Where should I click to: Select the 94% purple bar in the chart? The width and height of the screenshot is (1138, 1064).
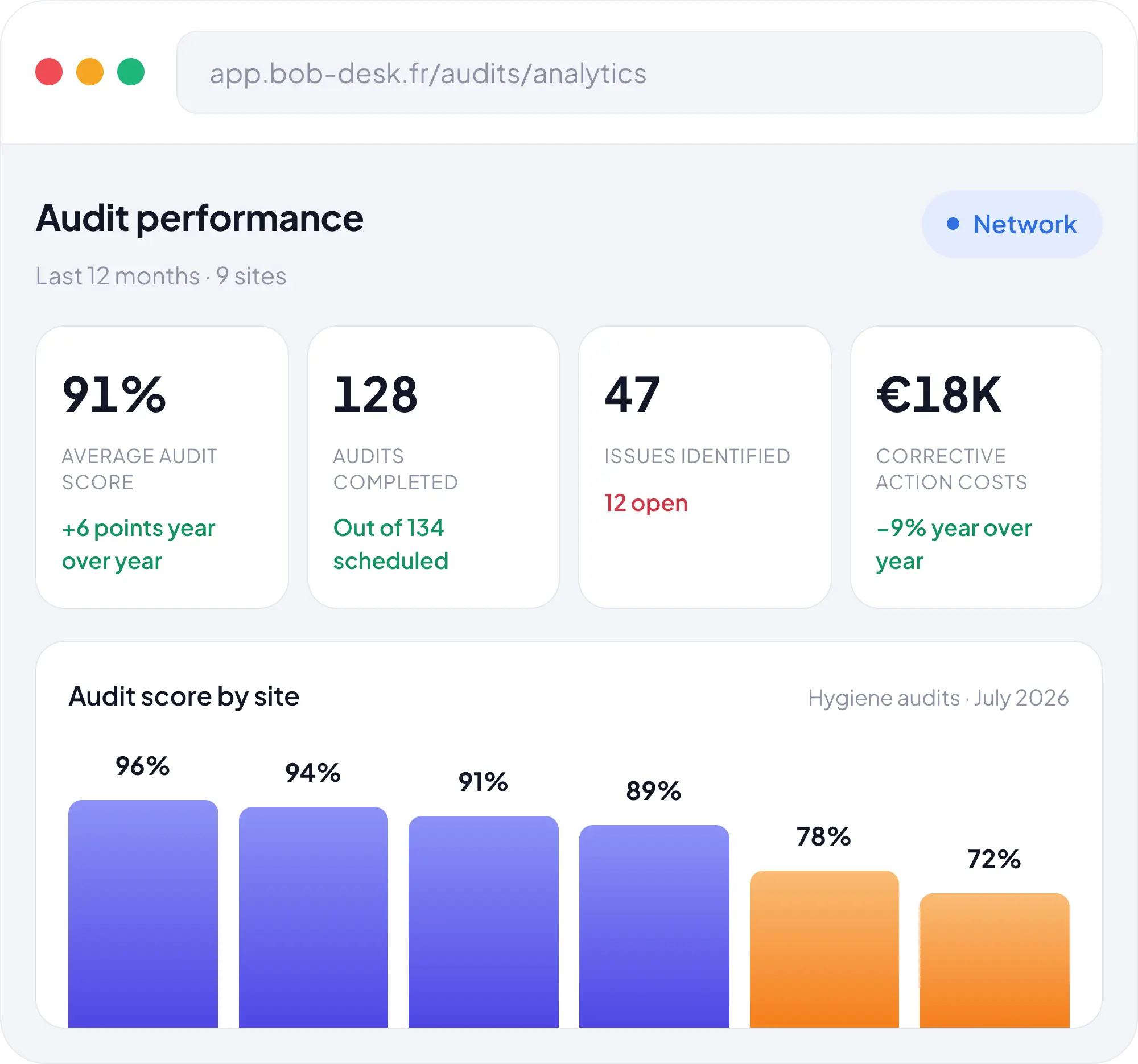[x=313, y=917]
